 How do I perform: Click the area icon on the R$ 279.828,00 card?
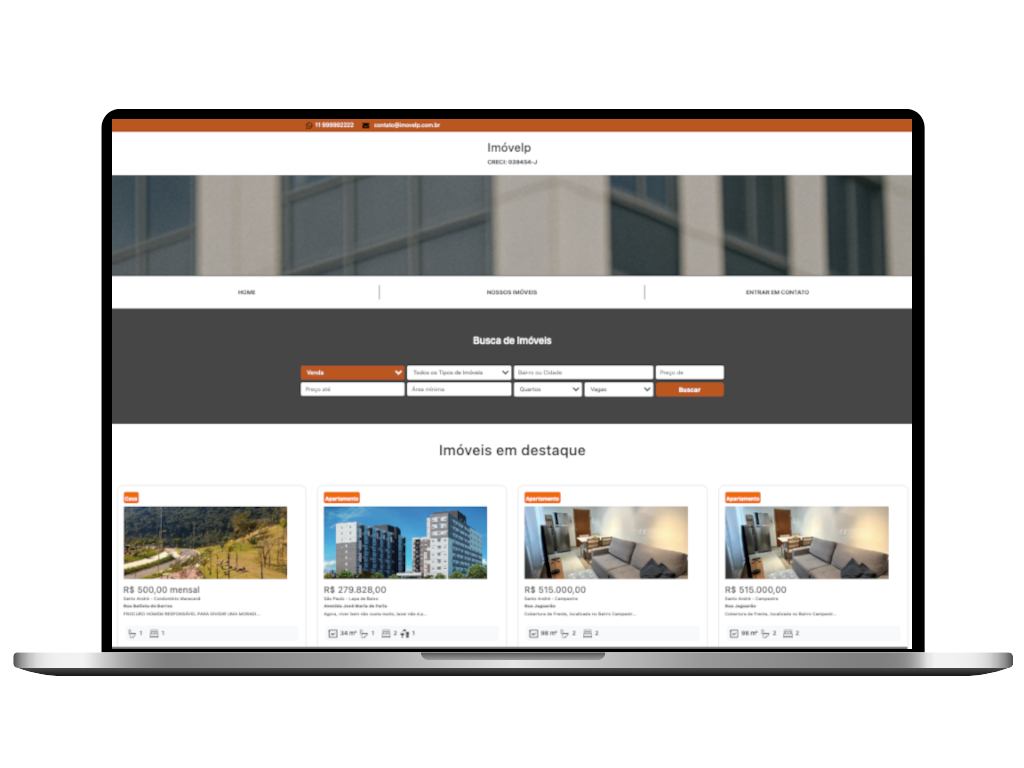point(332,633)
